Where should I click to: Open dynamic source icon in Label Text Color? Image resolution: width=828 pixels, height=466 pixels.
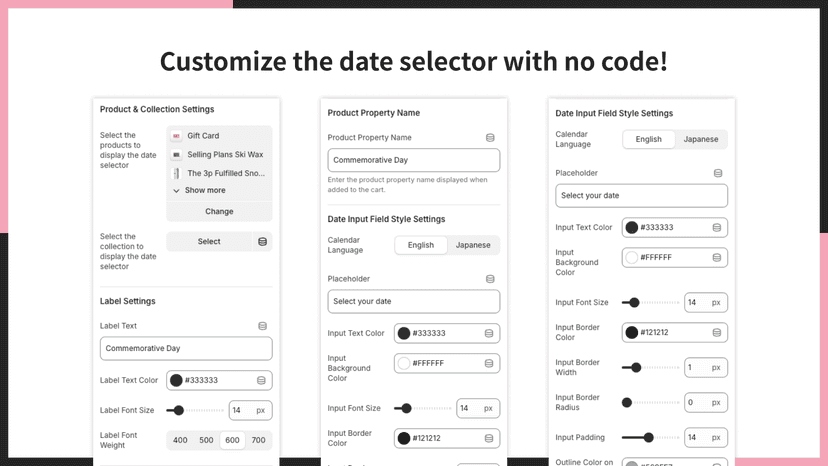pyautogui.click(x=261, y=380)
